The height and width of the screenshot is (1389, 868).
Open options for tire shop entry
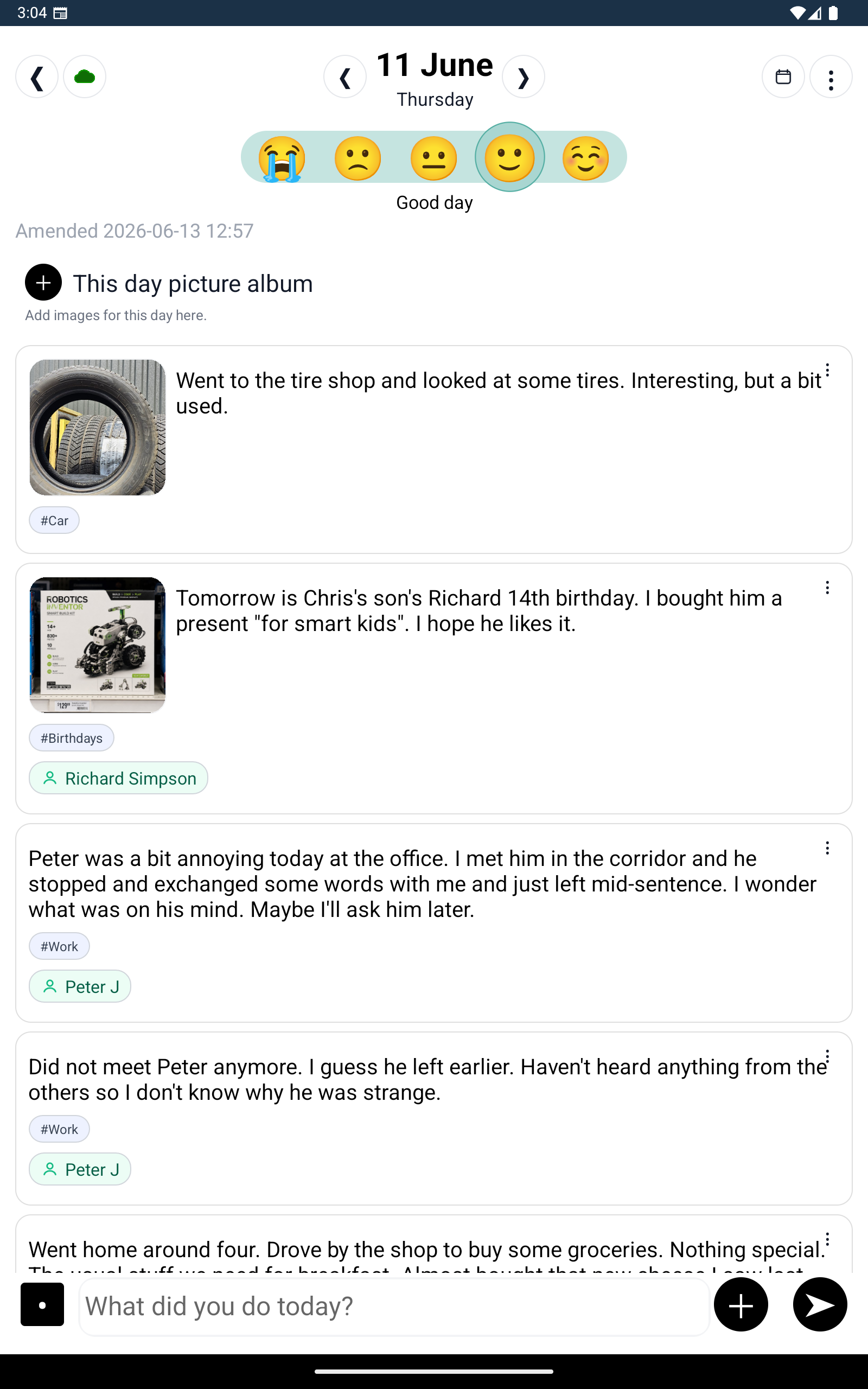827,370
